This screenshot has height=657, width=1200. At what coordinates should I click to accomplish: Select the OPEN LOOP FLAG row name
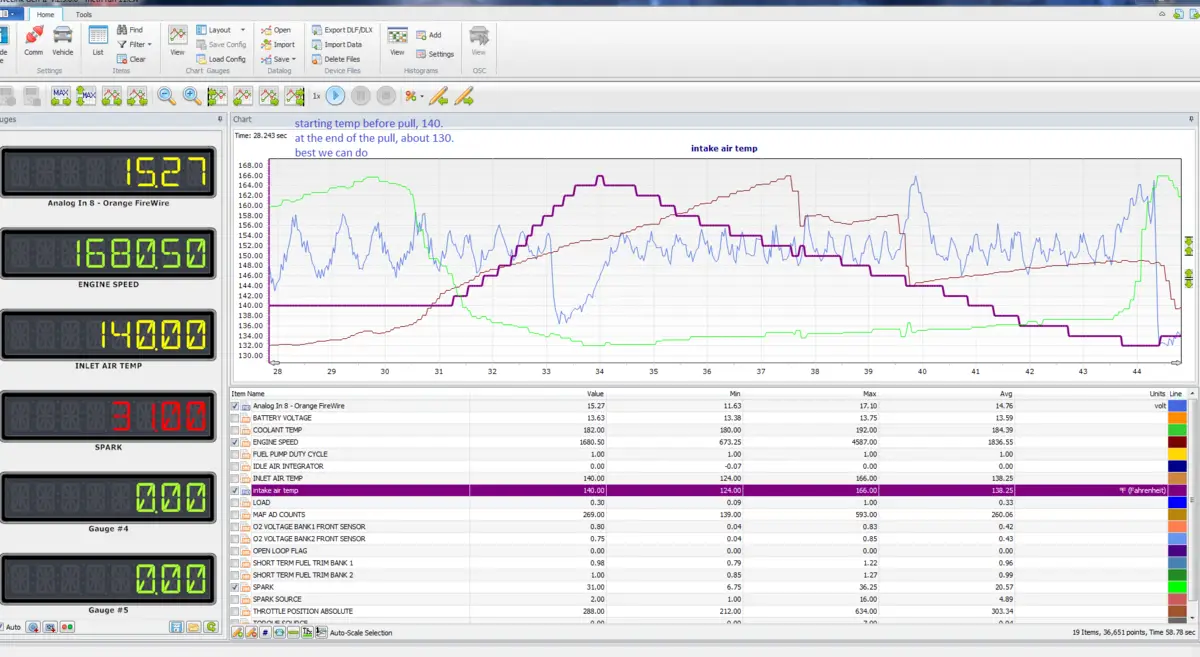pyautogui.click(x=279, y=551)
